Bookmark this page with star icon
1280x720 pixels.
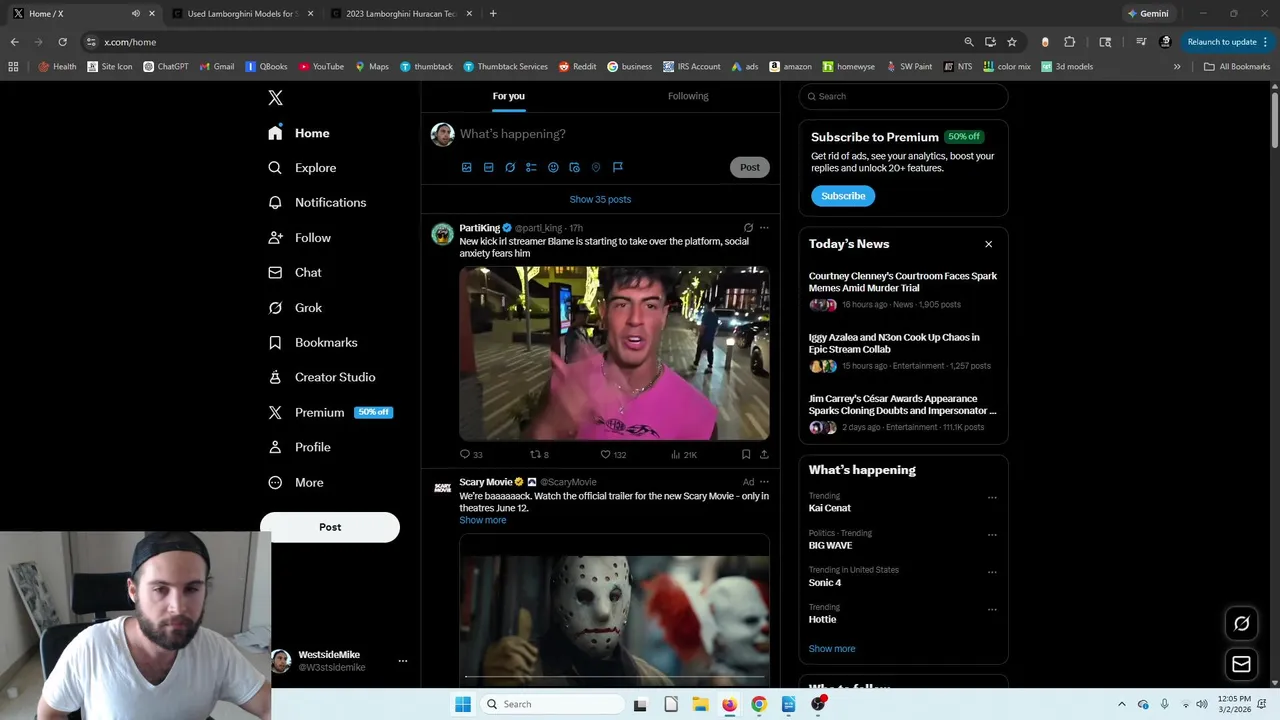(1012, 42)
